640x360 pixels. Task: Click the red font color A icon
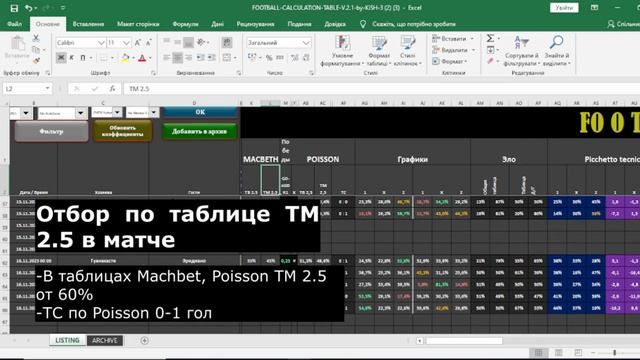(x=142, y=58)
